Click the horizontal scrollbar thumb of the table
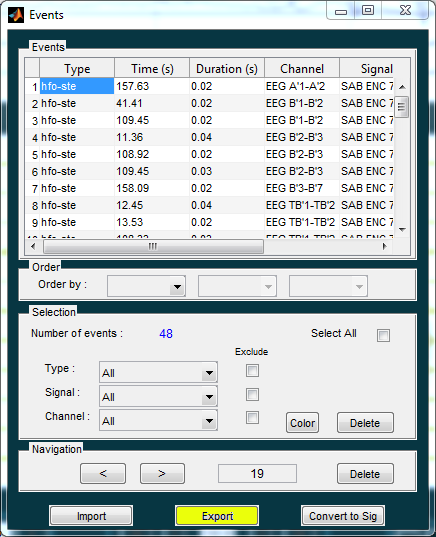Image resolution: width=436 pixels, height=537 pixels. coord(153,246)
